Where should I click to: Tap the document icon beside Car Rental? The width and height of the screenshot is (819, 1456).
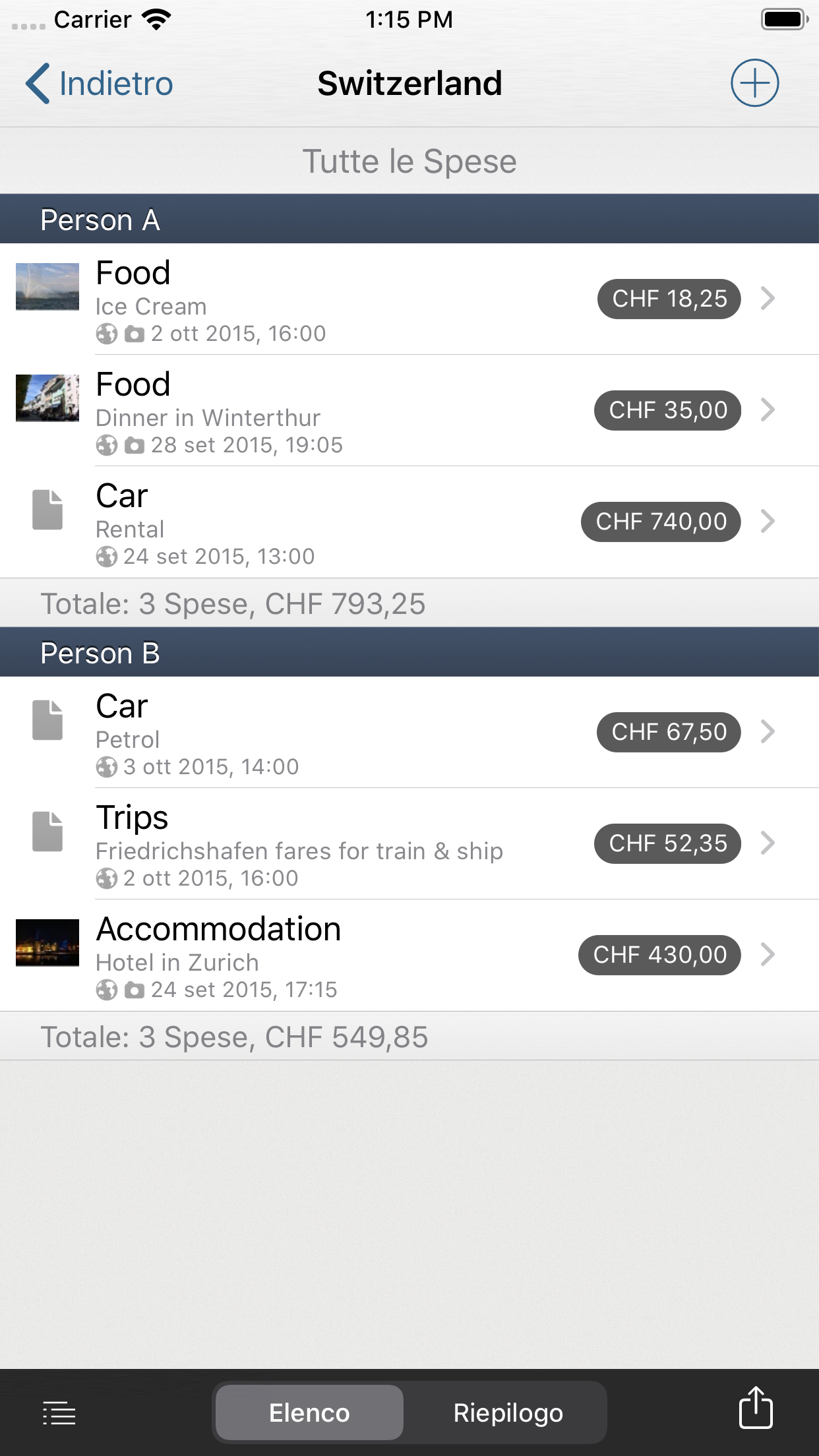pyautogui.click(x=47, y=510)
